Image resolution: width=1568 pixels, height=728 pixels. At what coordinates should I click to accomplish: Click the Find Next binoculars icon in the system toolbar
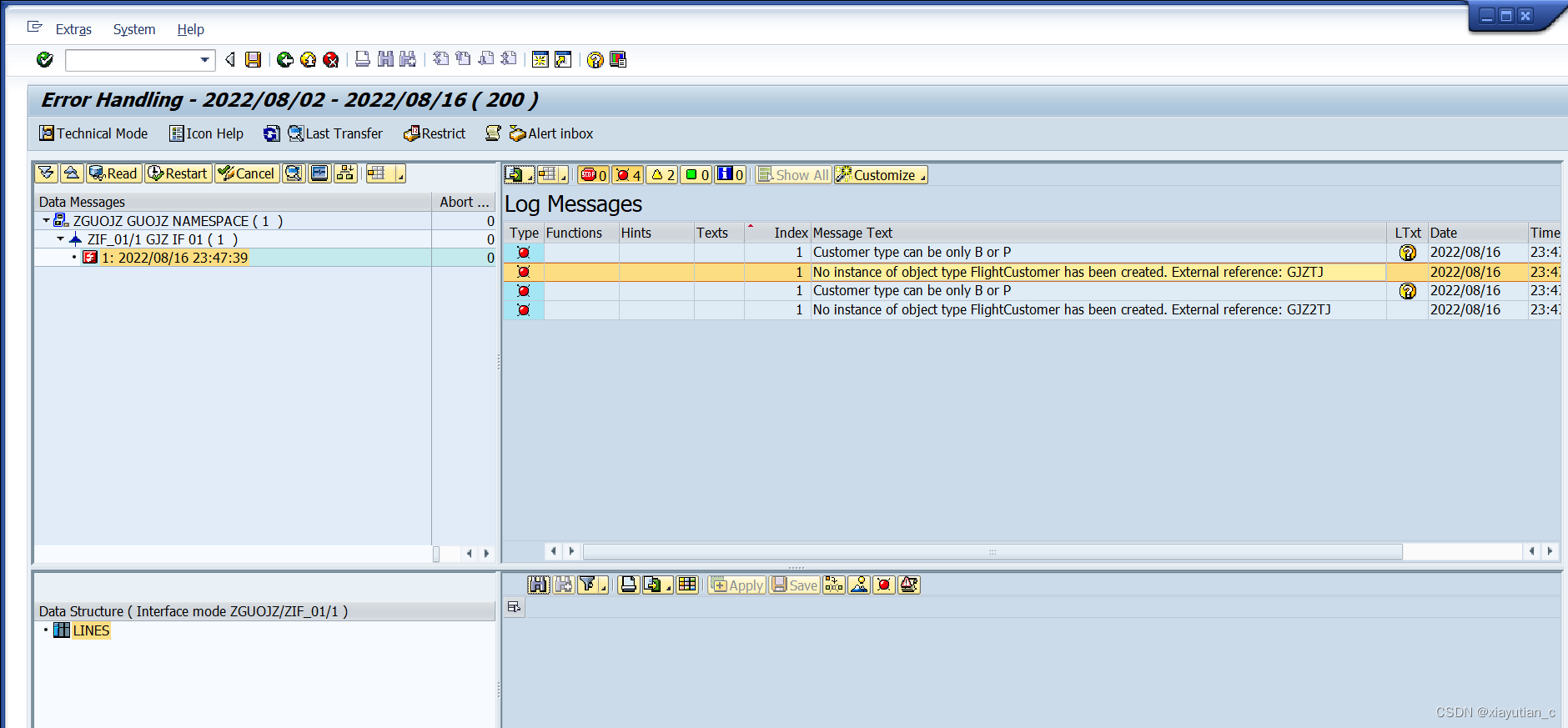pos(408,59)
